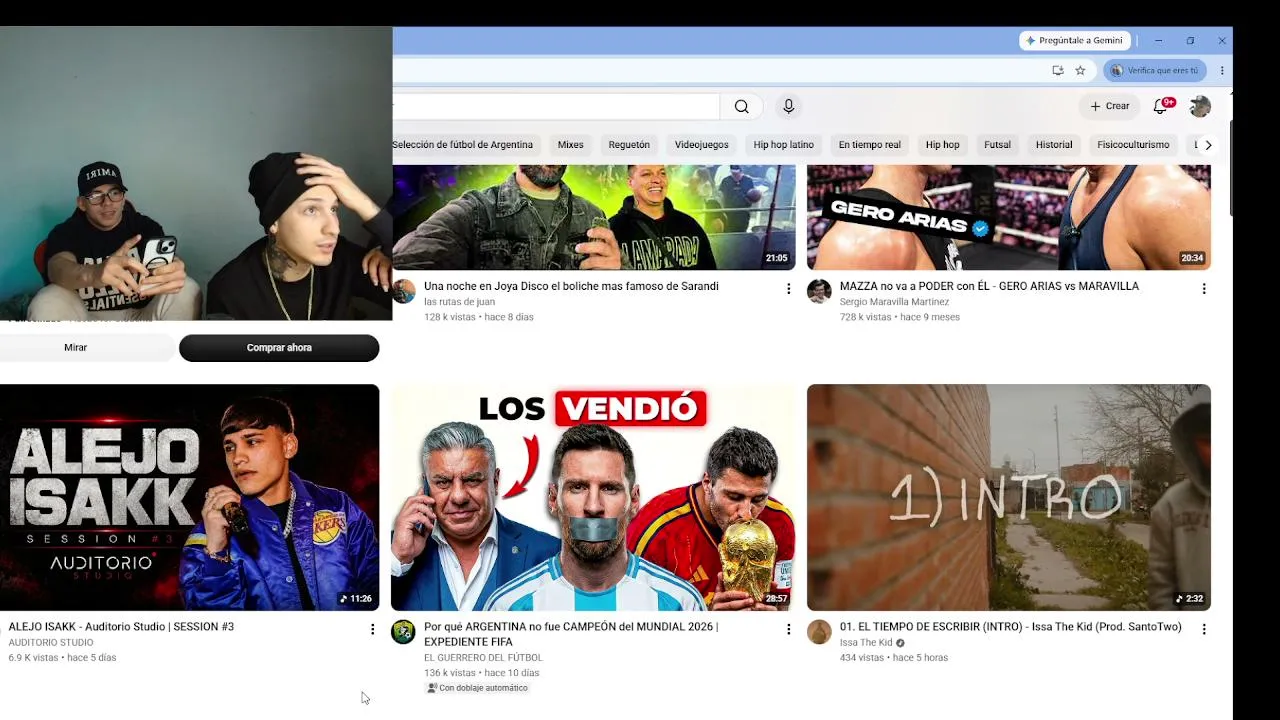
Task: Click the Comprar ahora button
Action: (x=279, y=348)
